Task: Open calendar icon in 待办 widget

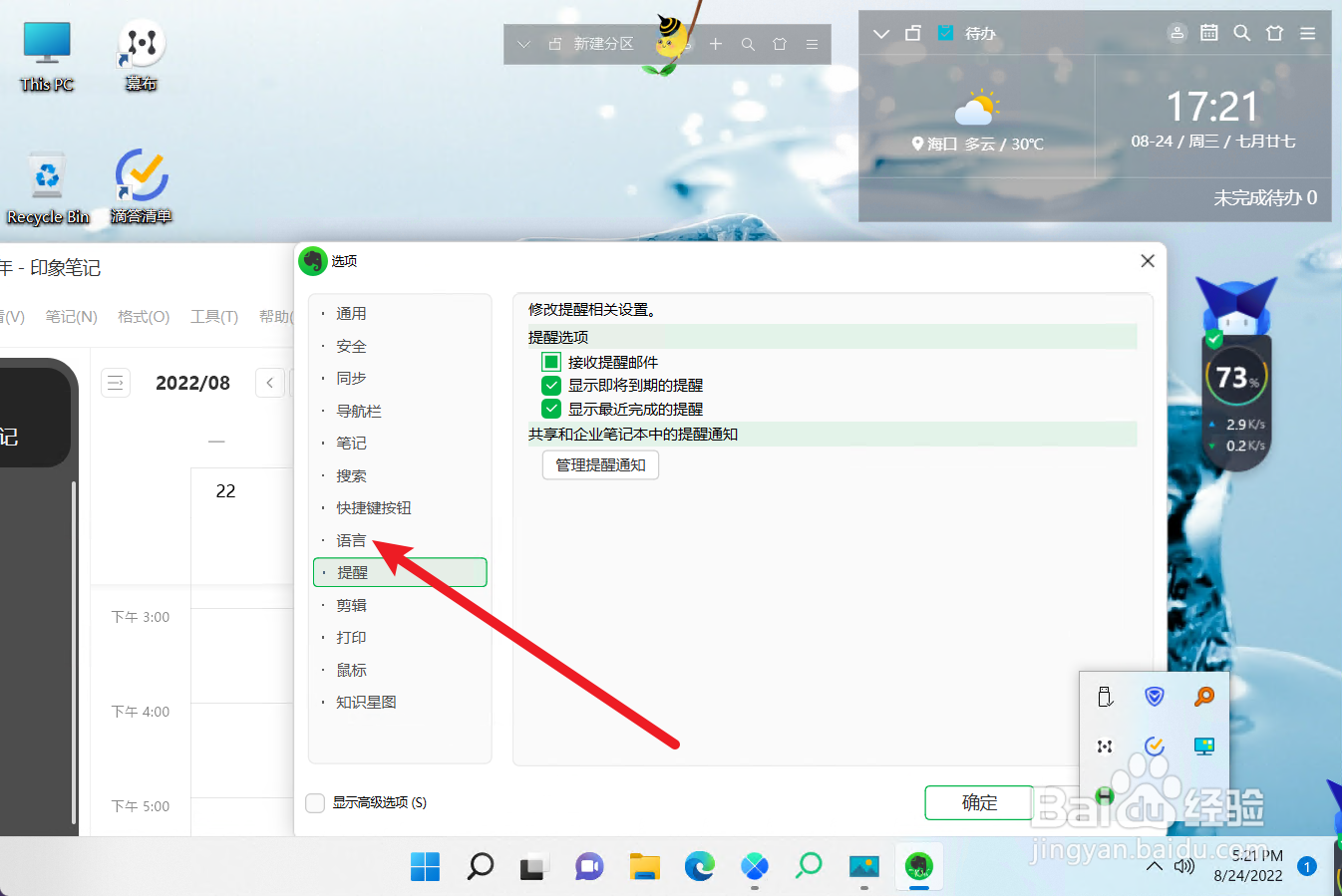Action: [x=1209, y=33]
